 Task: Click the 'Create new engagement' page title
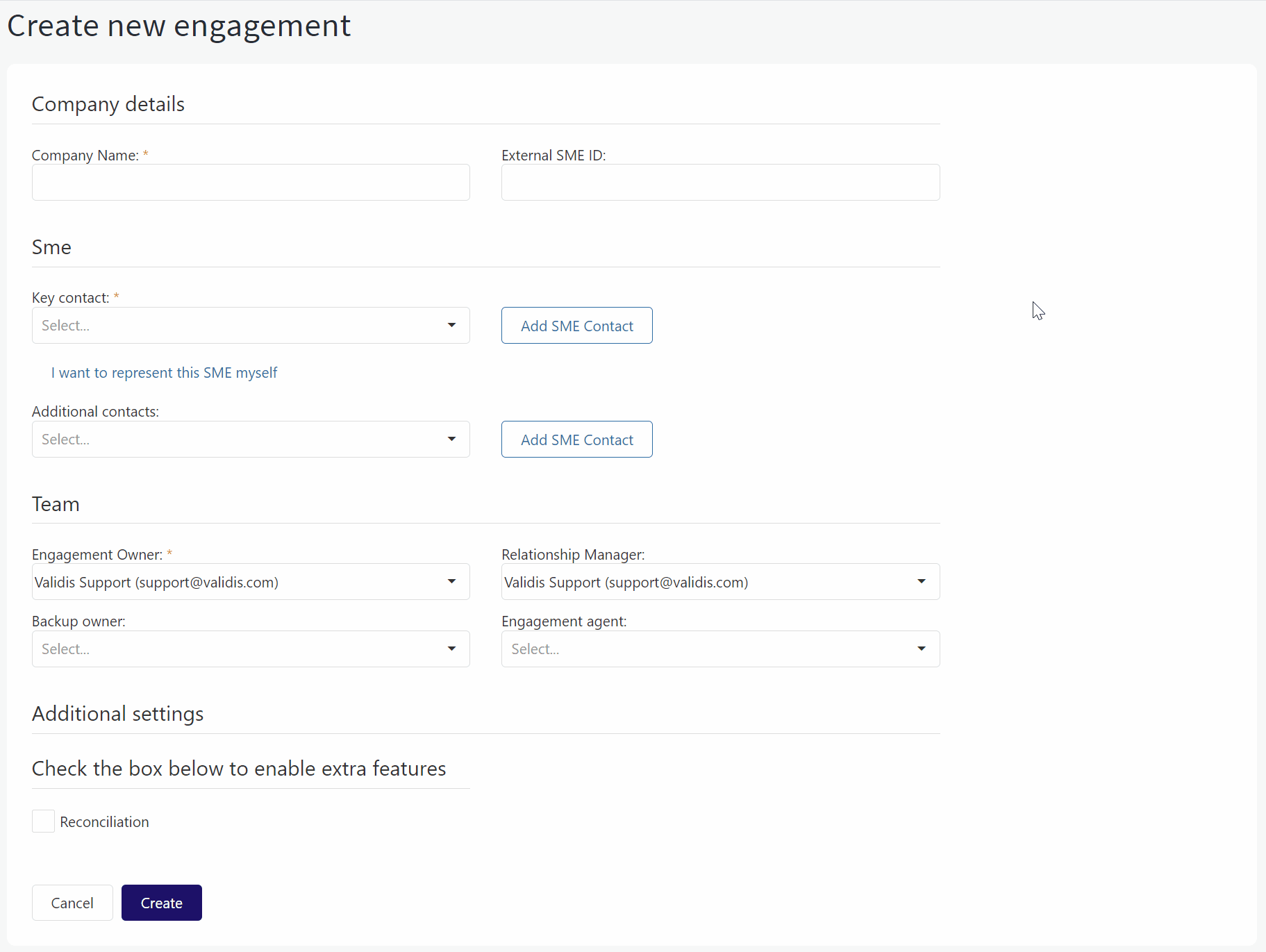(179, 26)
